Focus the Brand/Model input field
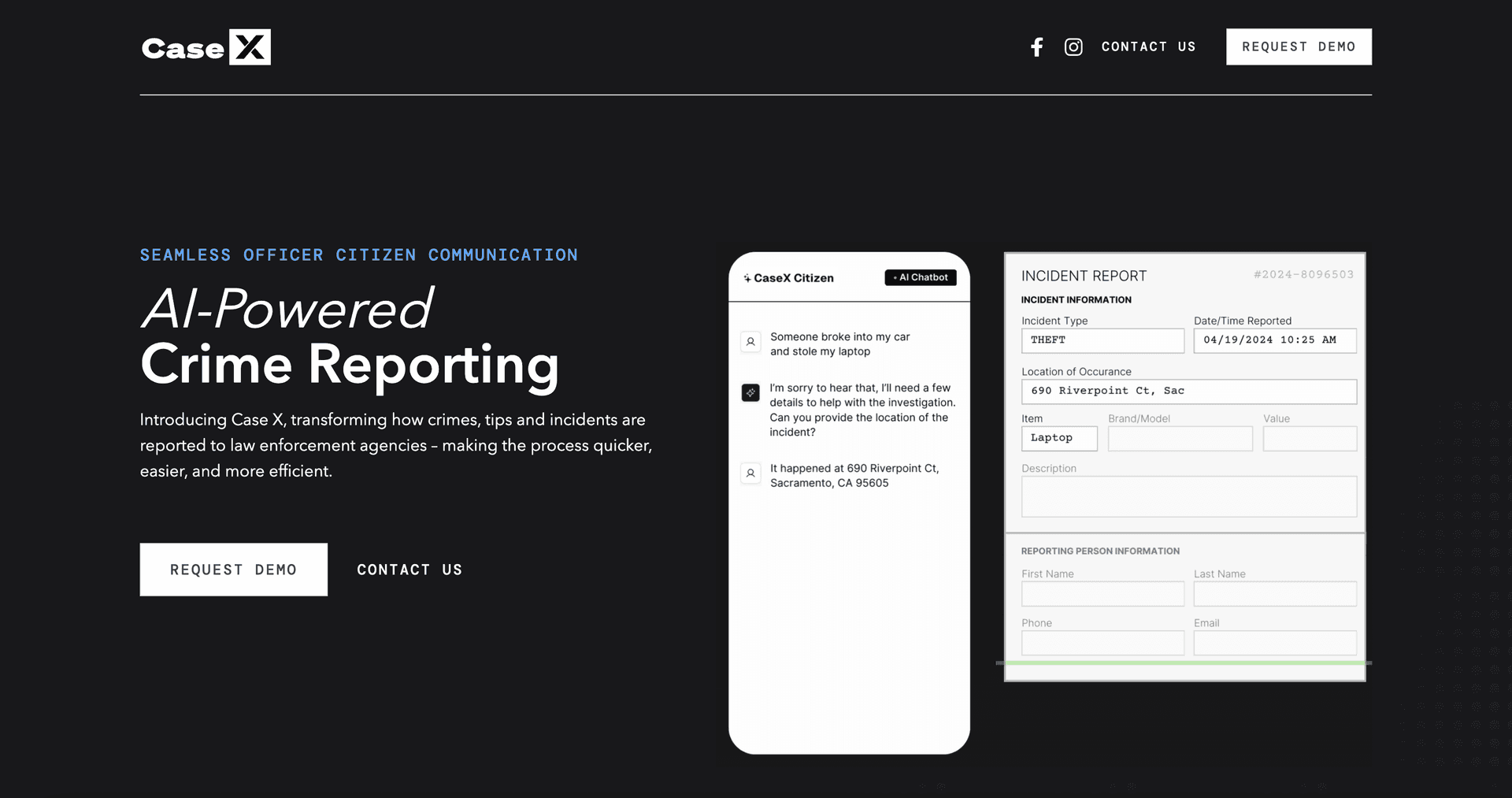This screenshot has height=798, width=1512. (1180, 439)
